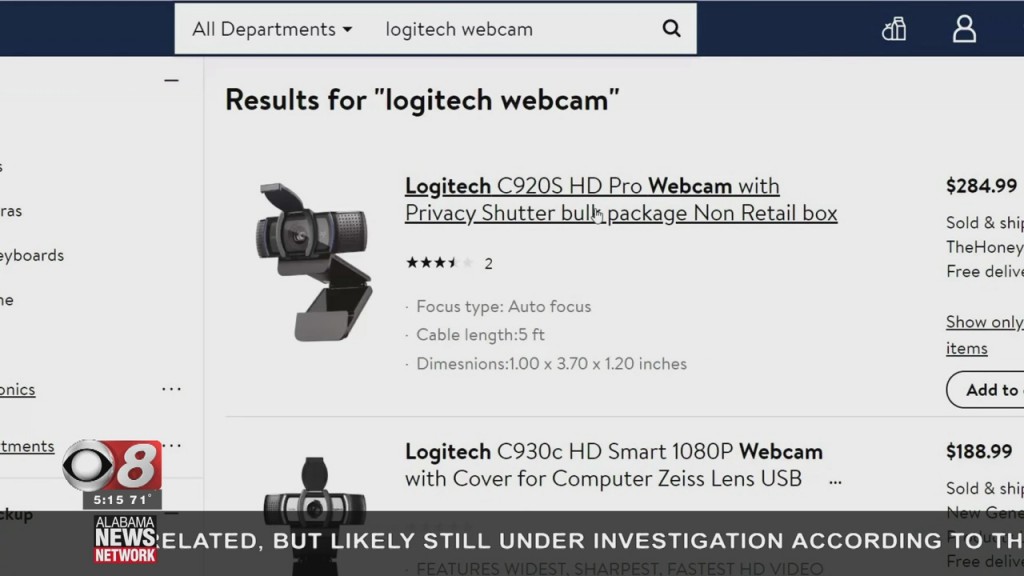The height and width of the screenshot is (576, 1024).
Task: Click the $284.99 price of the C920S
Action: pos(982,186)
